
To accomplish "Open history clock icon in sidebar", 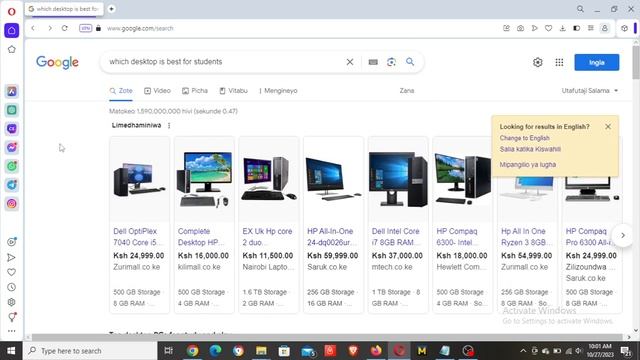I will coord(11,287).
